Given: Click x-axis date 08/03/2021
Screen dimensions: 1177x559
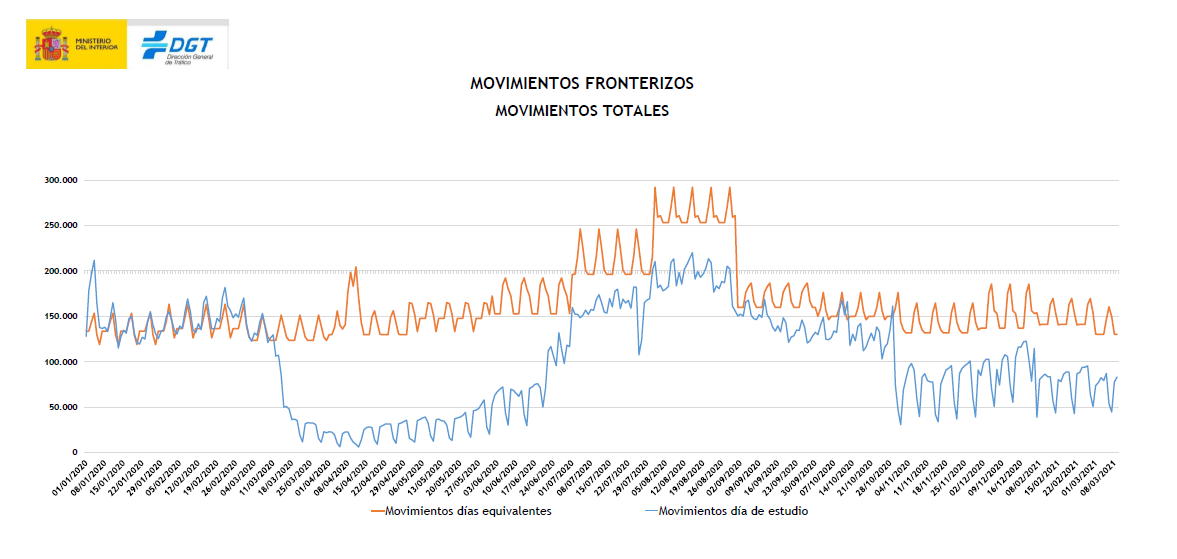Looking at the screenshot, I should tap(1098, 476).
